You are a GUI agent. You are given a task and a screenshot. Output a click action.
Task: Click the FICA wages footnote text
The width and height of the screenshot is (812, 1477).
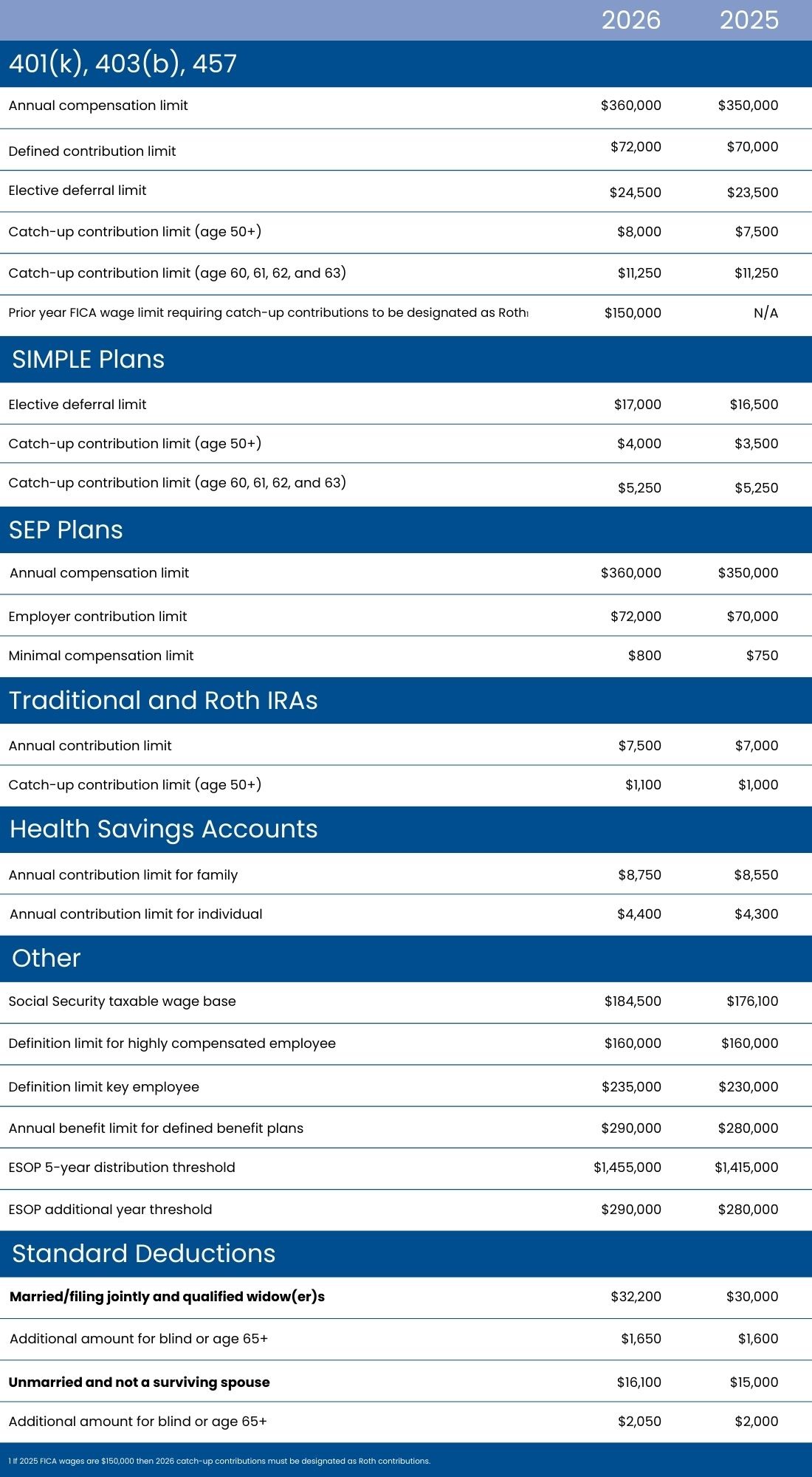pos(219,1461)
